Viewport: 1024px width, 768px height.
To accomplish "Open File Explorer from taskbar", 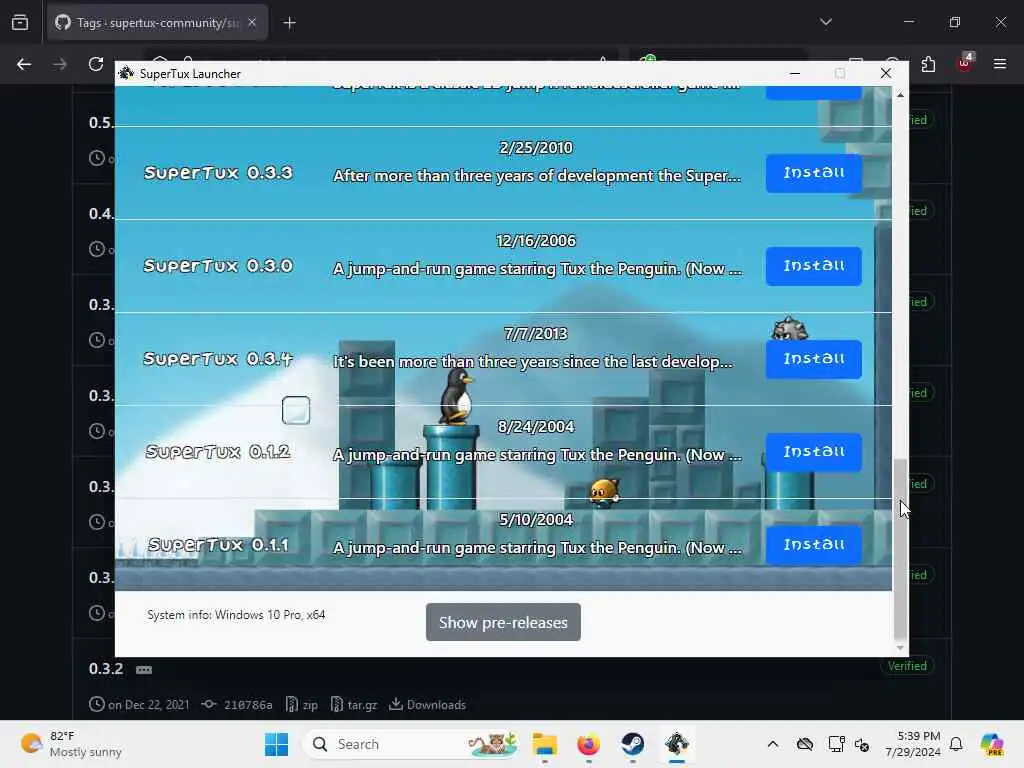I will pos(544,744).
